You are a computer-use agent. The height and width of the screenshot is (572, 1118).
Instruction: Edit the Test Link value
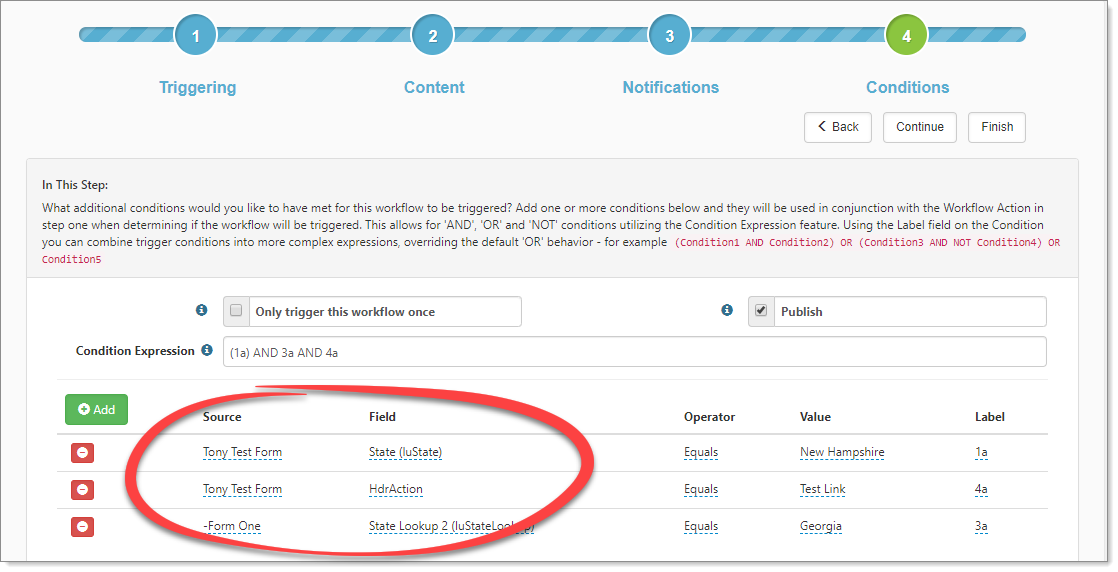(824, 489)
